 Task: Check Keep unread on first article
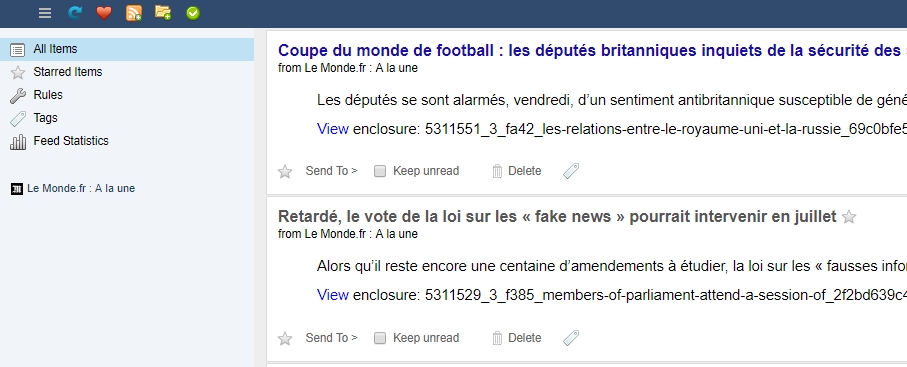(x=379, y=171)
